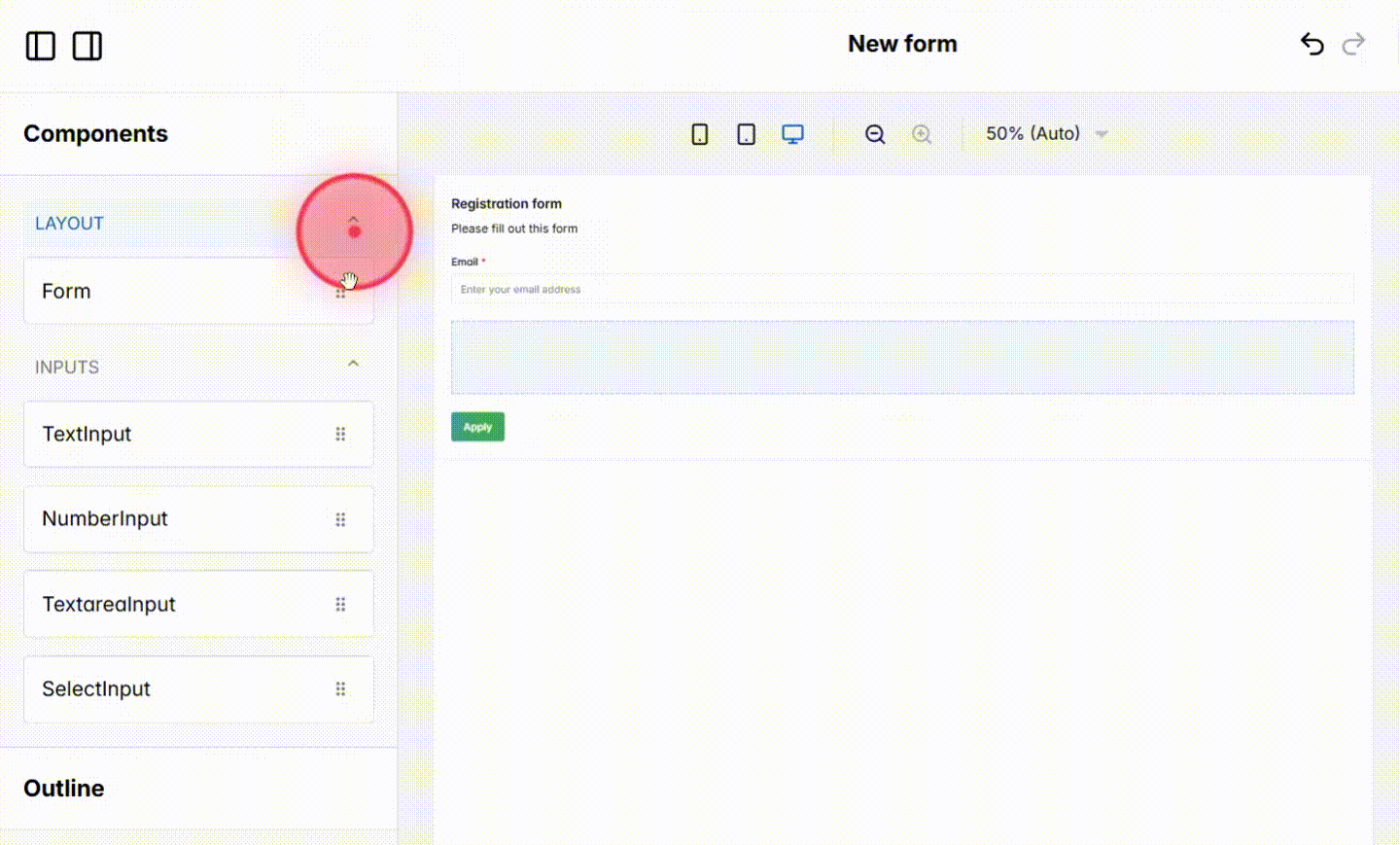
Task: Collapse the LAYOUT section
Action: tap(353, 220)
